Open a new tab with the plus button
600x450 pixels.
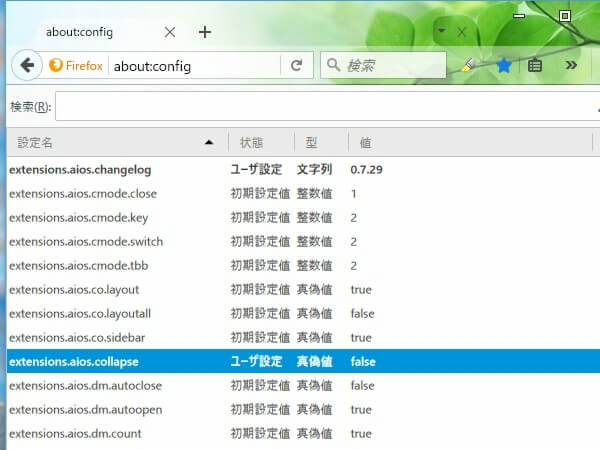(x=205, y=32)
